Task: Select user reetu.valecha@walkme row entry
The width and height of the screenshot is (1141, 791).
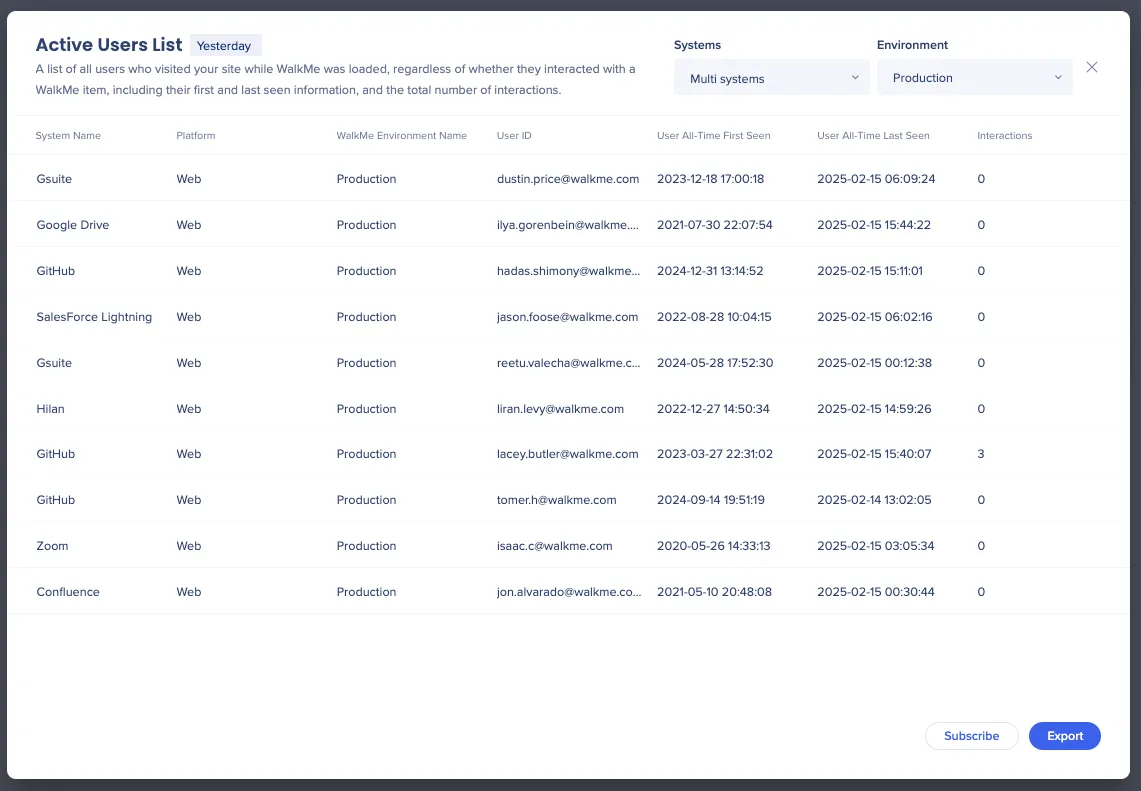Action: pos(568,362)
